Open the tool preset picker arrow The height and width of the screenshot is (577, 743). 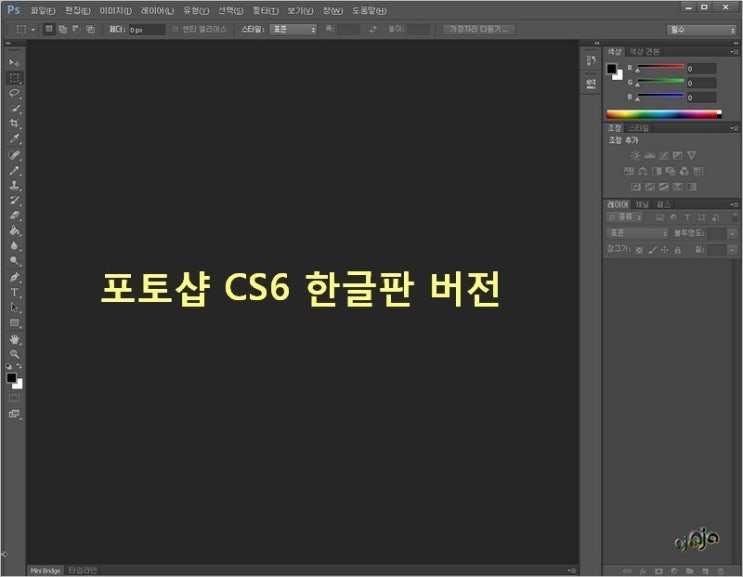33,29
